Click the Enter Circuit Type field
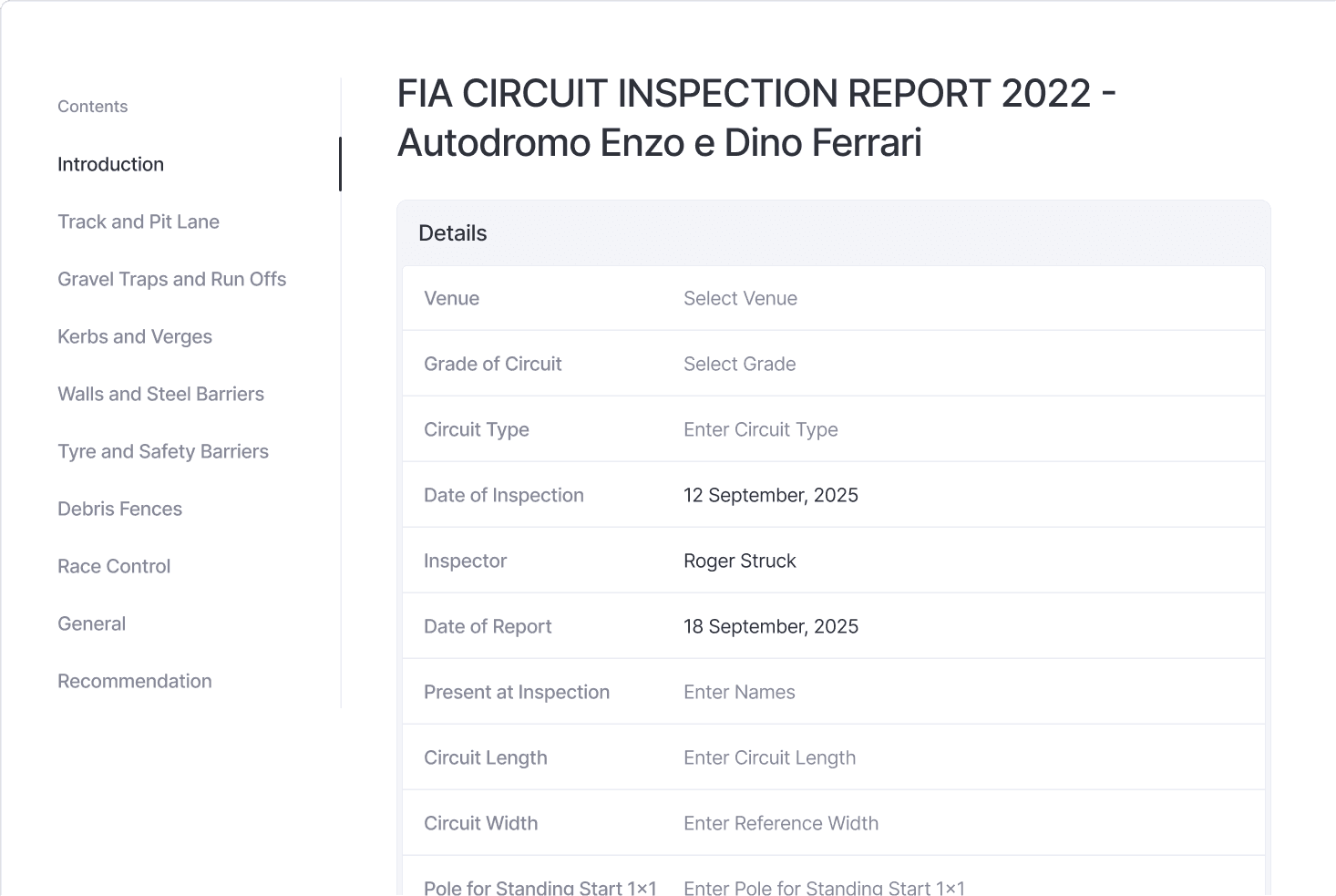 click(966, 429)
